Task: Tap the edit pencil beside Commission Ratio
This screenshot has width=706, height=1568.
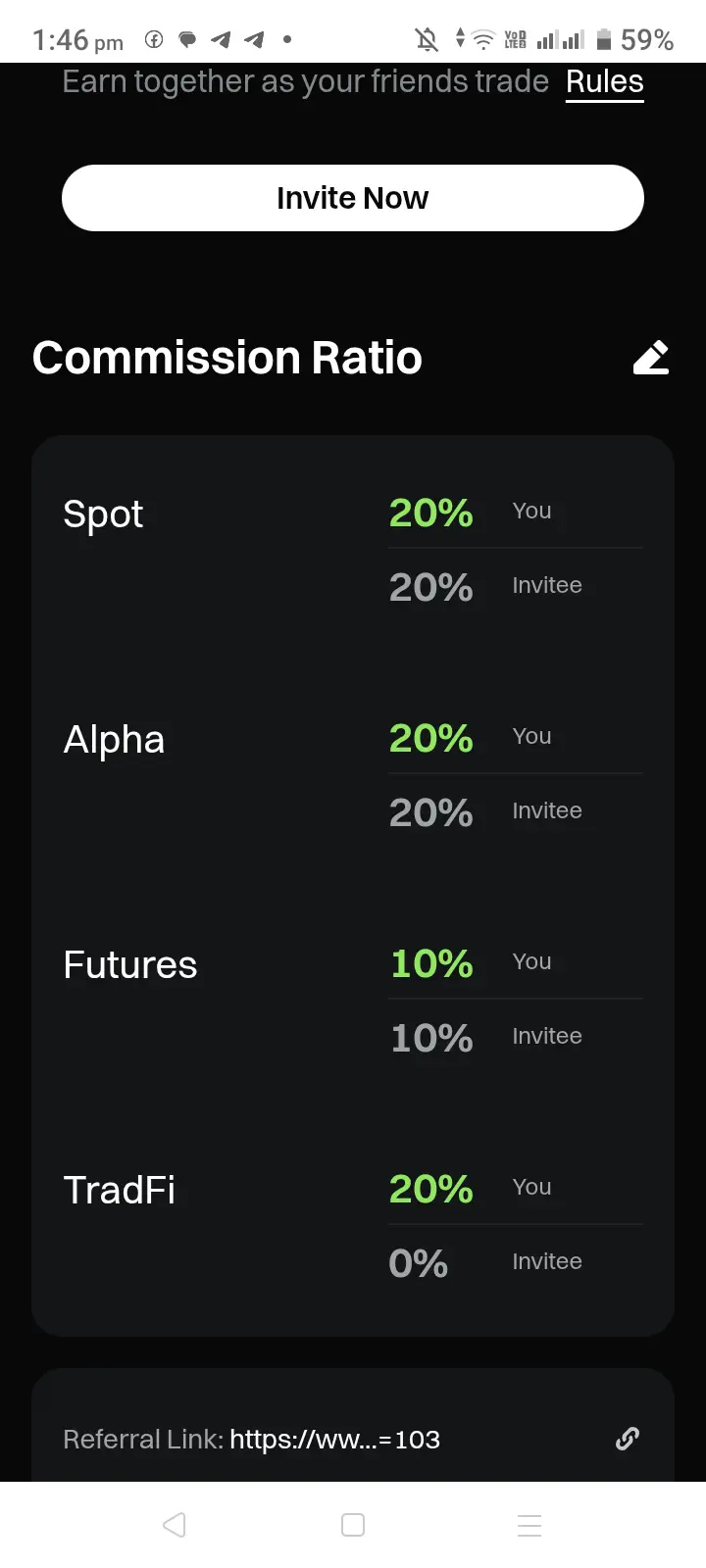Action: (x=651, y=358)
